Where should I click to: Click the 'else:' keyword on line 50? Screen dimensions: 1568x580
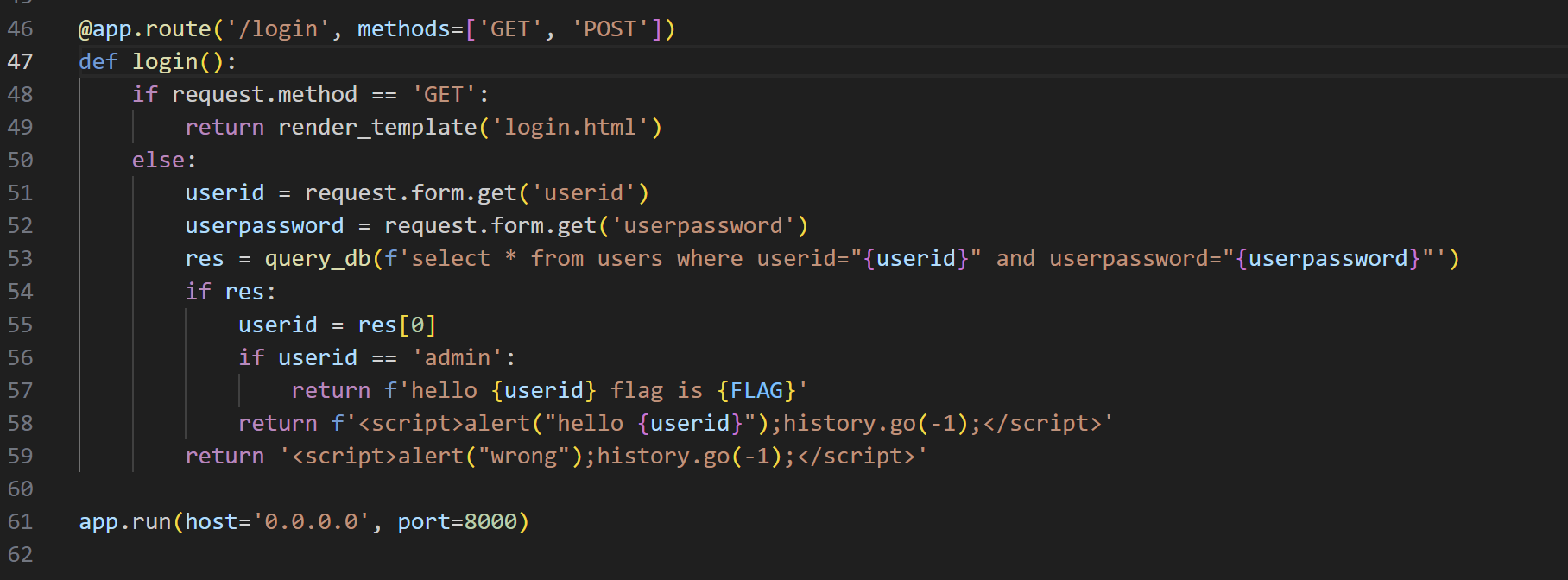click(164, 160)
